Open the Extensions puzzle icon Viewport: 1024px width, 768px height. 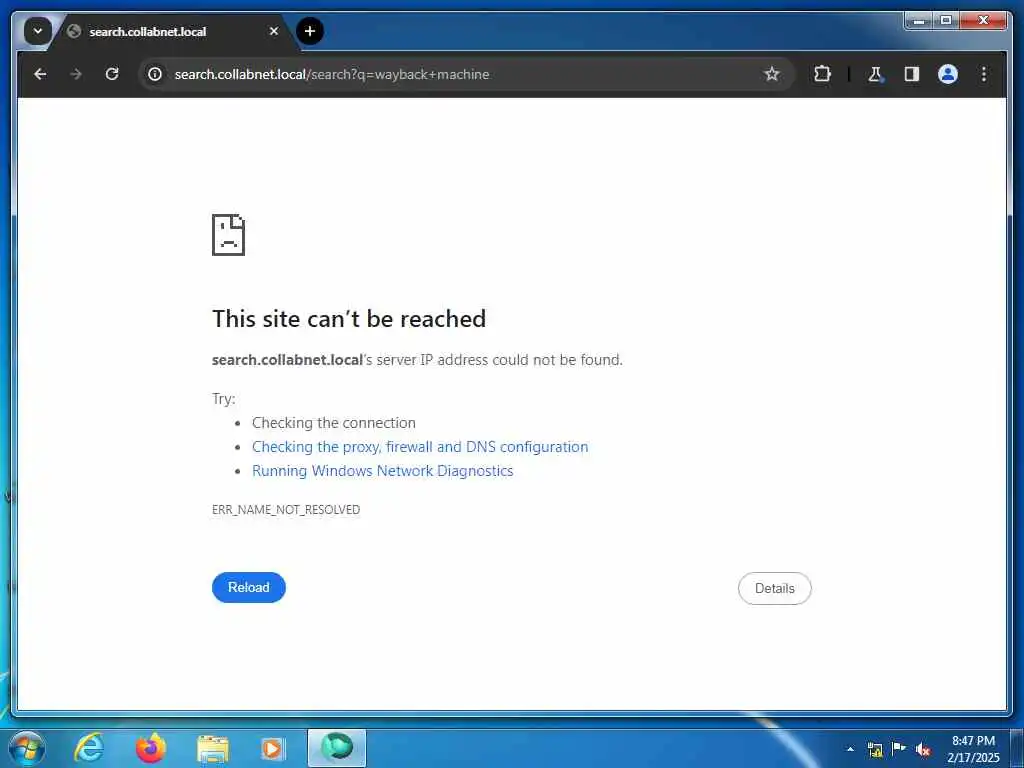point(822,74)
